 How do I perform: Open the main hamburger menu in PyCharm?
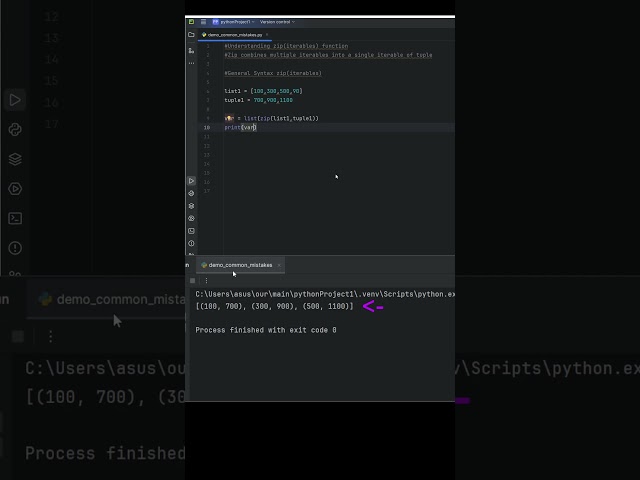(x=203, y=22)
